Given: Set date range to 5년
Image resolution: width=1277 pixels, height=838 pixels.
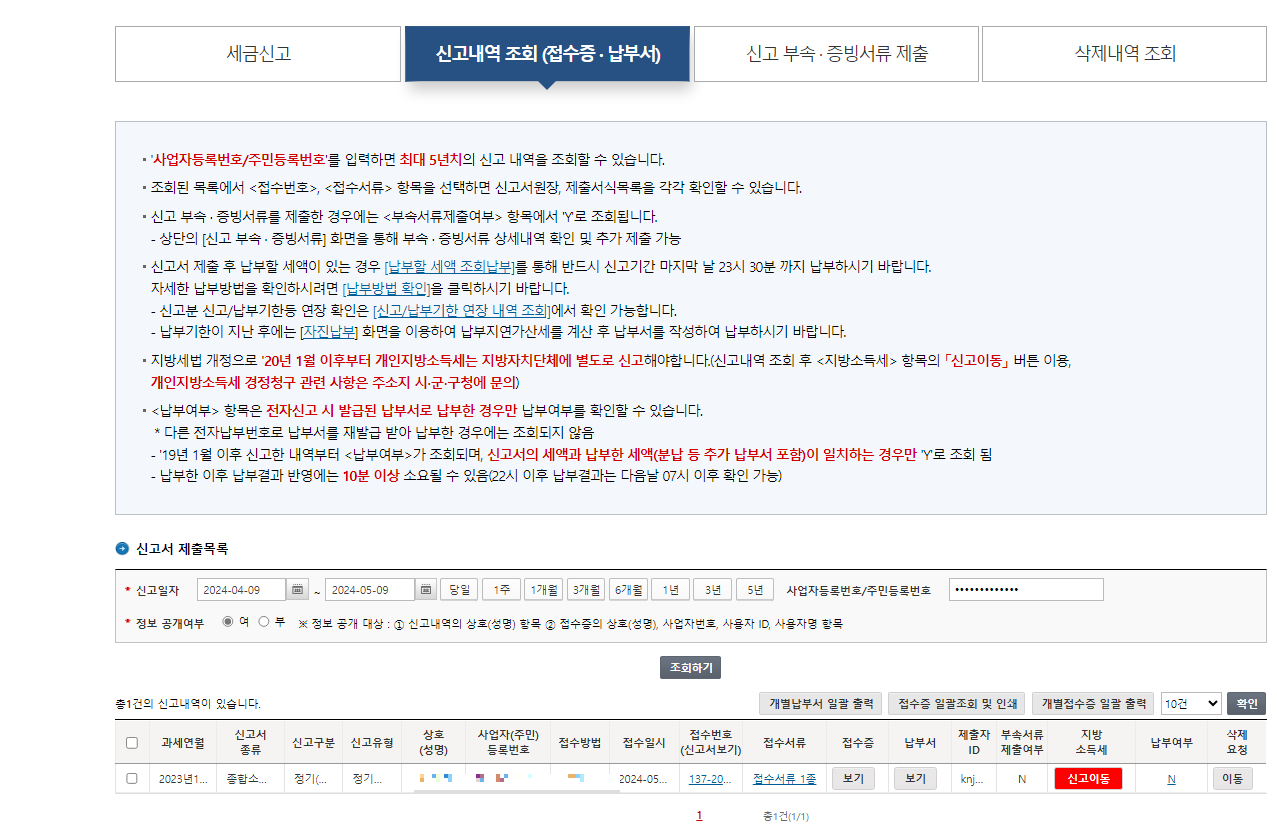Looking at the screenshot, I should (755, 590).
